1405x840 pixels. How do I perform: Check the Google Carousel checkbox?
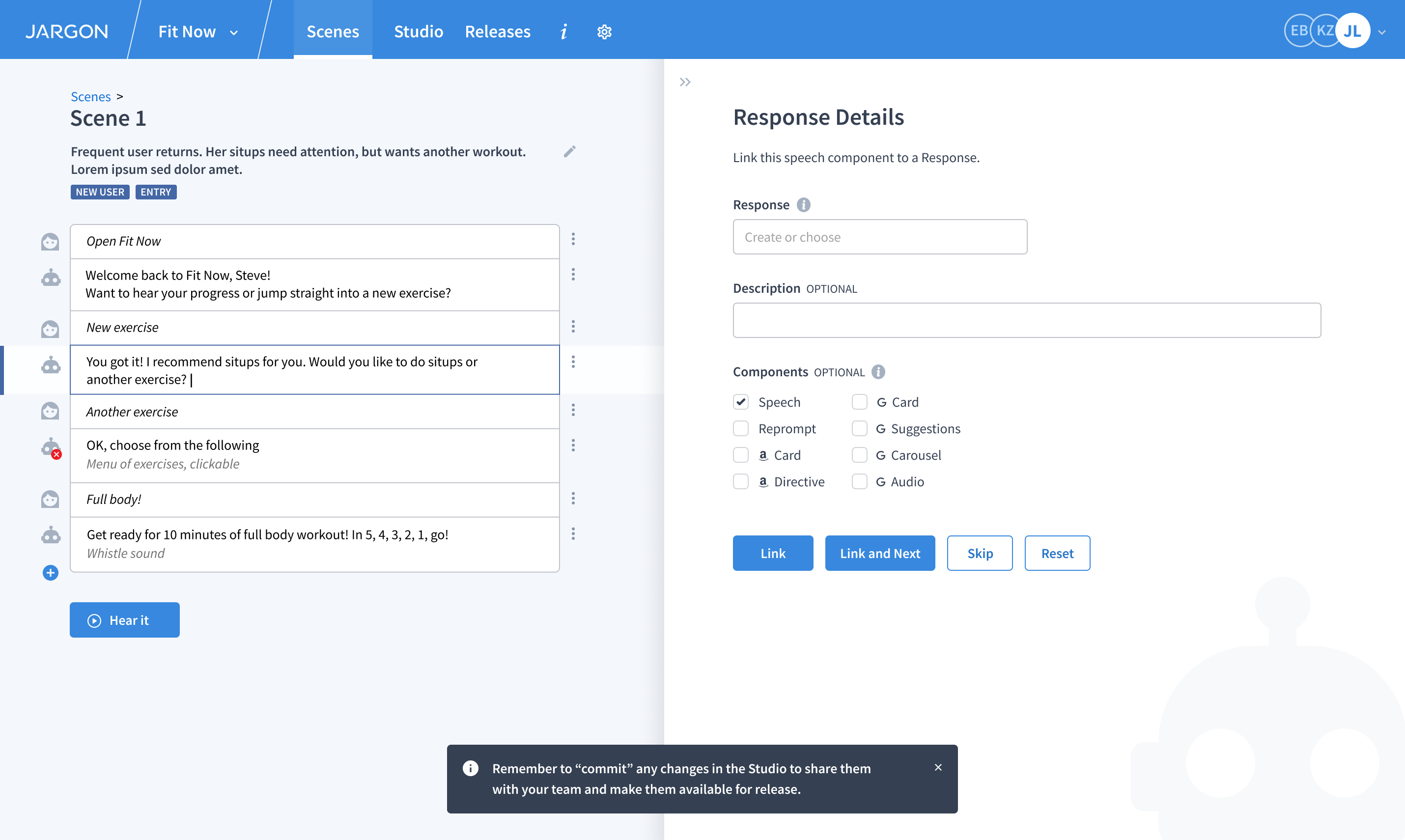pyautogui.click(x=859, y=455)
